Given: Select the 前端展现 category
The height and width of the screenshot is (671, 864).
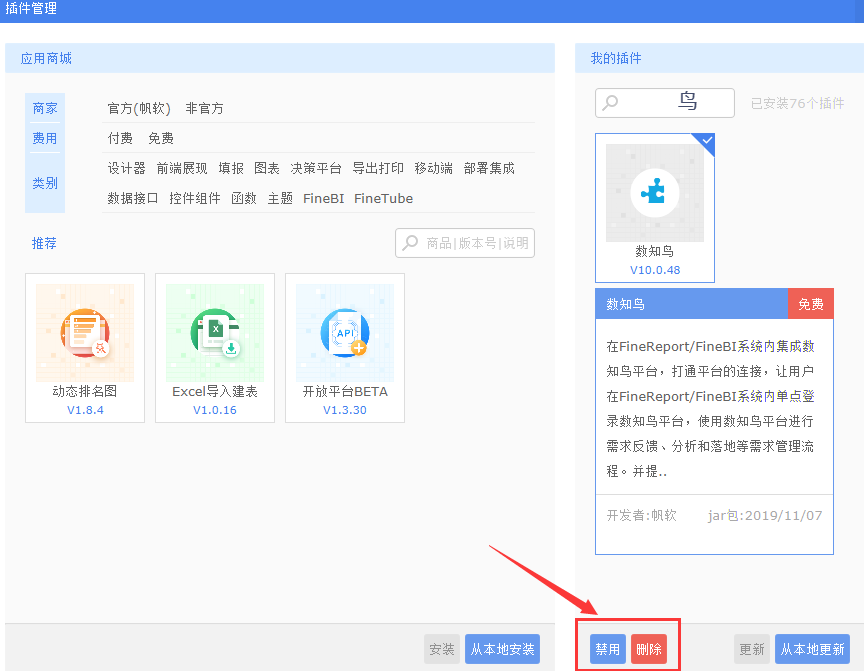Looking at the screenshot, I should [x=182, y=168].
